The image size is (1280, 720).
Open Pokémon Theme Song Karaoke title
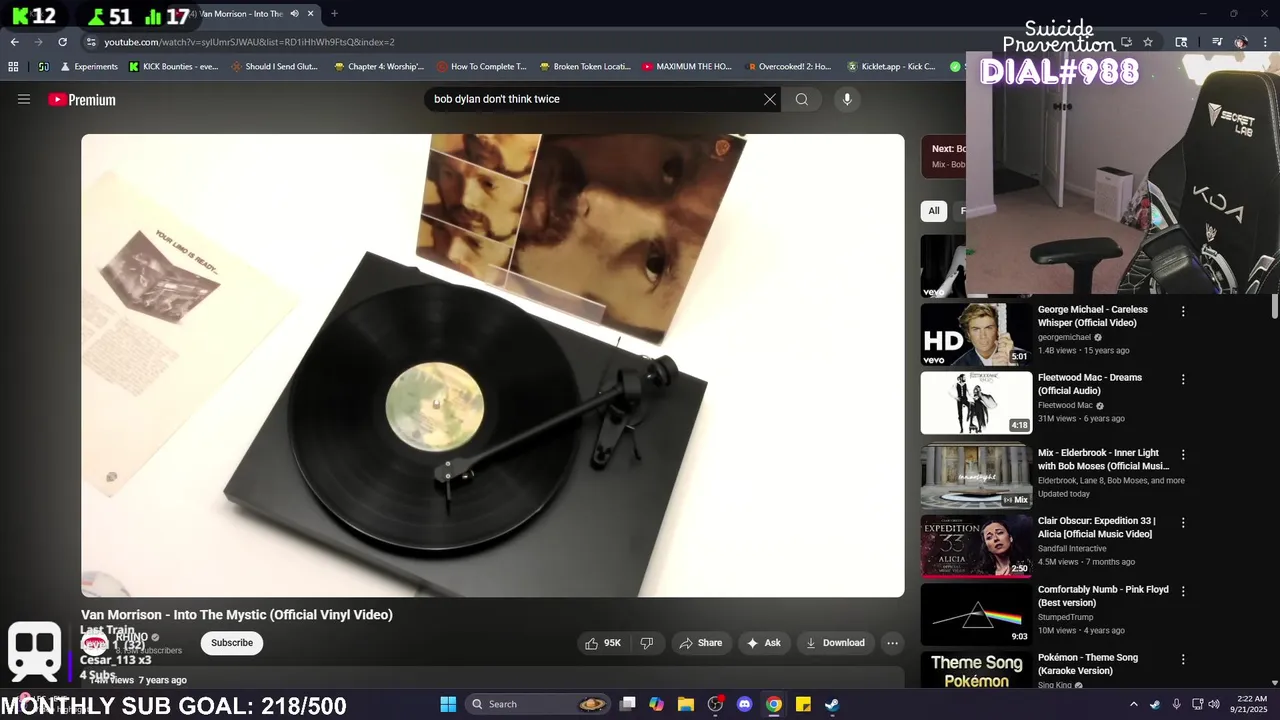tap(1088, 664)
